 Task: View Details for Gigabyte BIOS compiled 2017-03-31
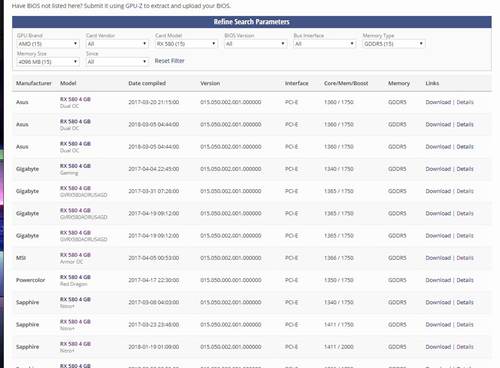click(465, 191)
